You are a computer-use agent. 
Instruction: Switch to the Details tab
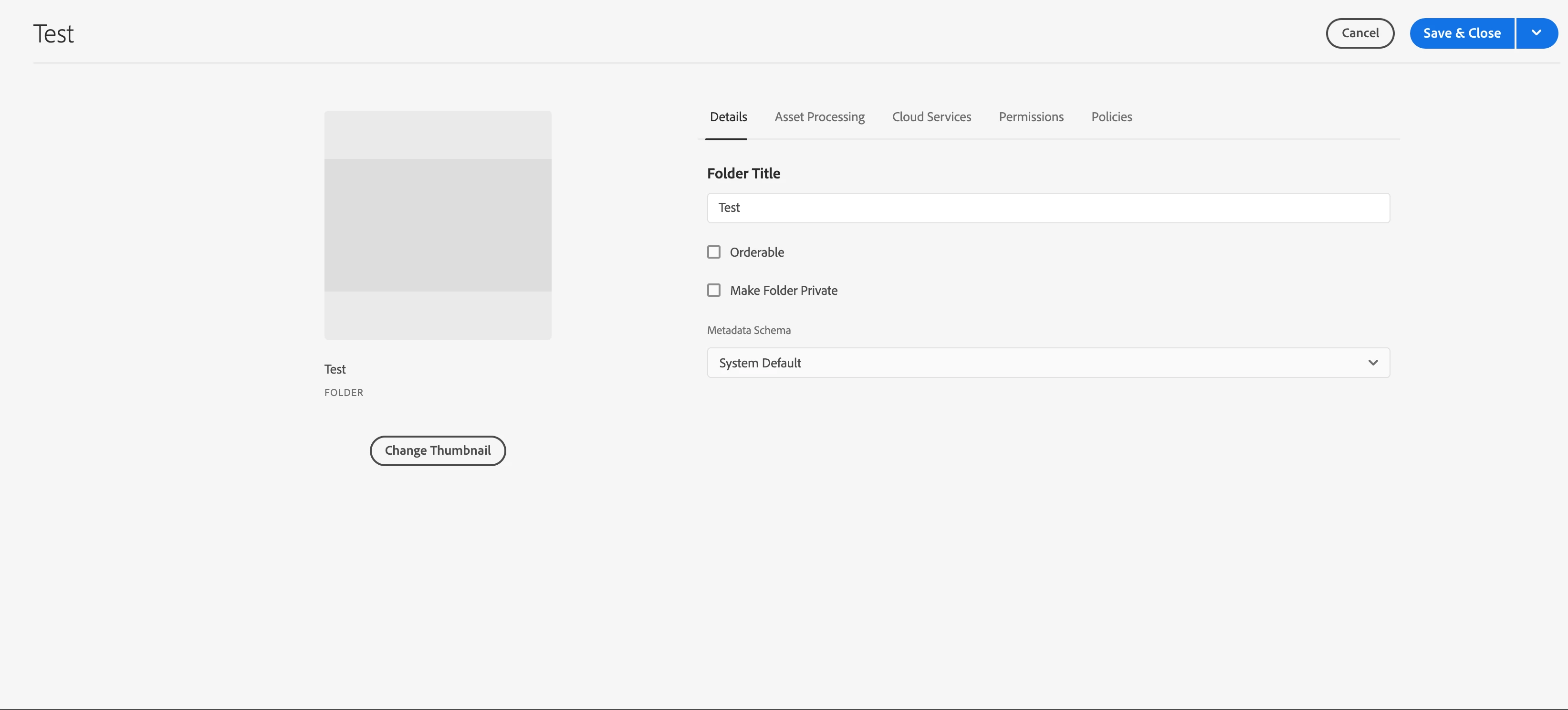tap(728, 117)
